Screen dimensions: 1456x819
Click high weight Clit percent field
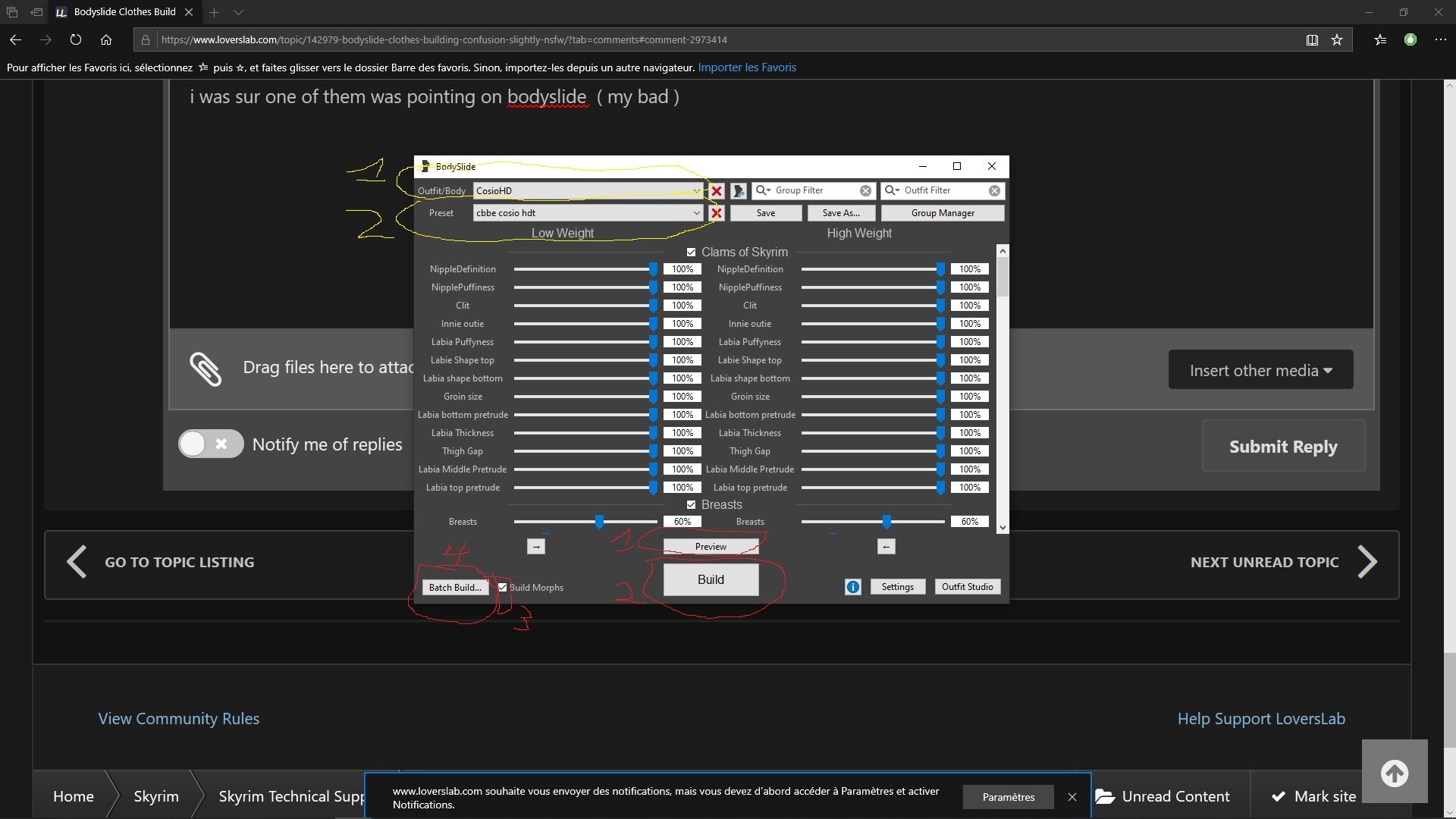tap(970, 306)
